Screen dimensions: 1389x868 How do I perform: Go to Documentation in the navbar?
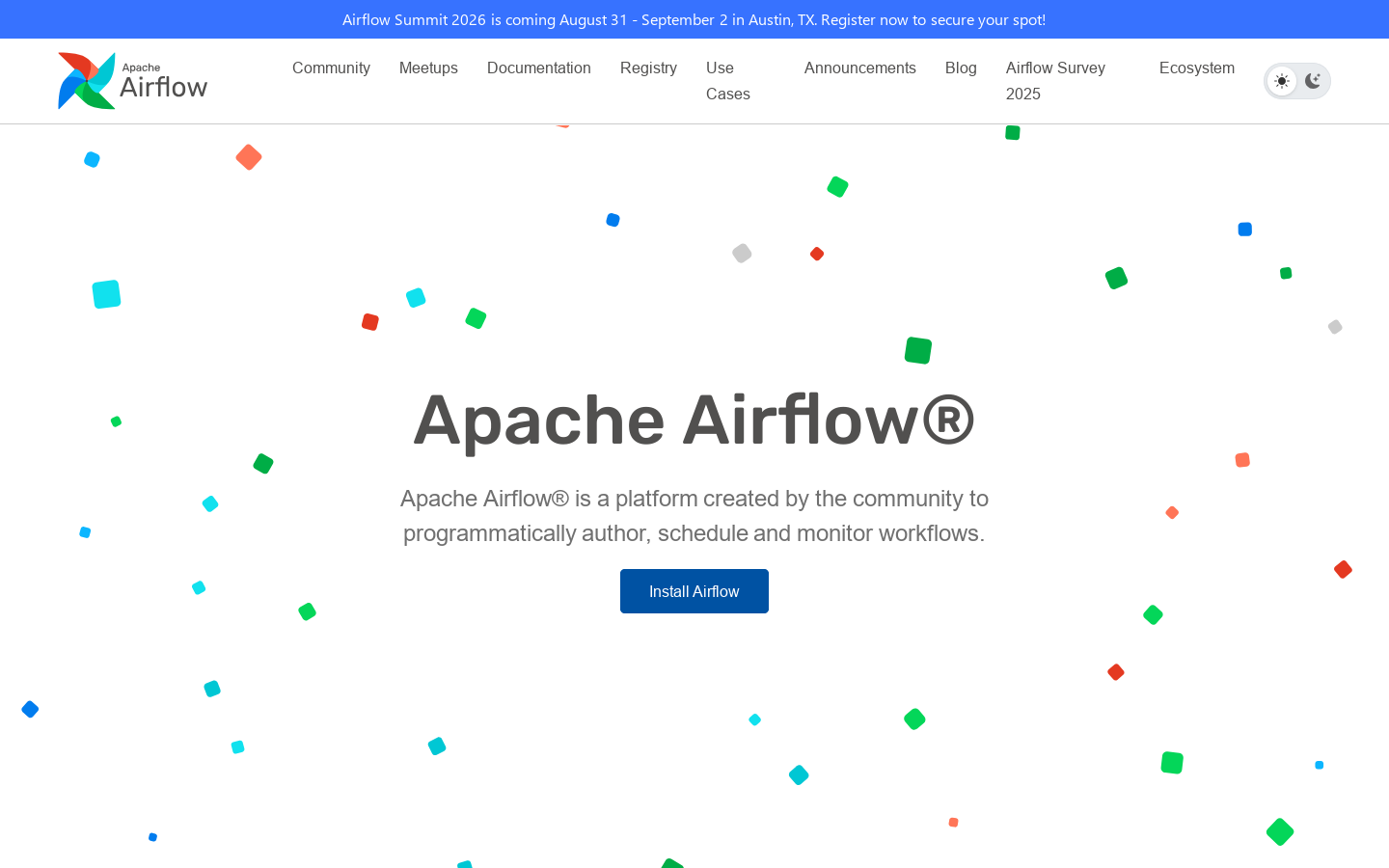click(x=539, y=68)
